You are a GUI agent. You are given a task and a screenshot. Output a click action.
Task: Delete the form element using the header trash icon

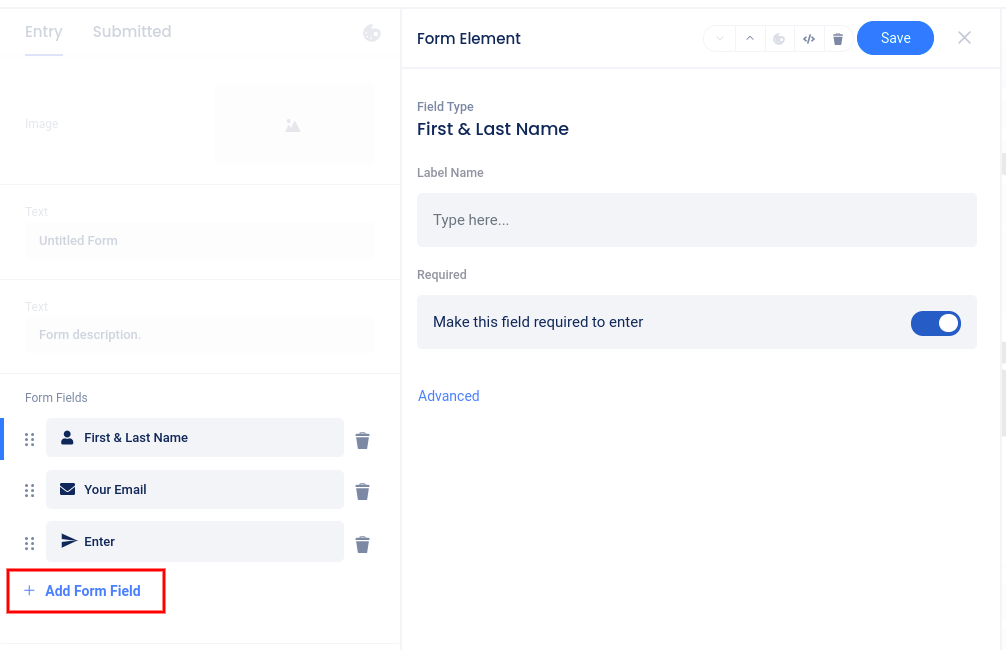[x=838, y=39]
